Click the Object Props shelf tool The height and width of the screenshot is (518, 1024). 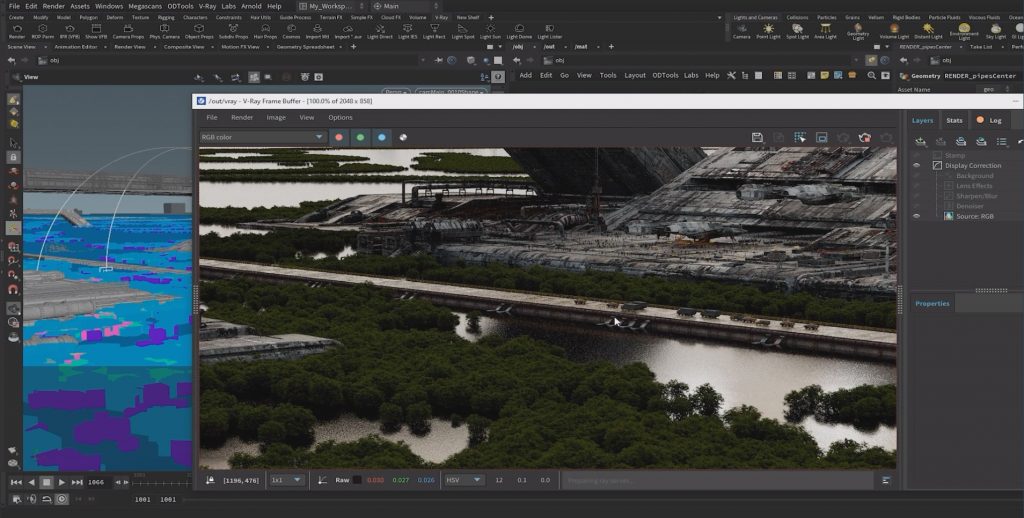[199, 29]
